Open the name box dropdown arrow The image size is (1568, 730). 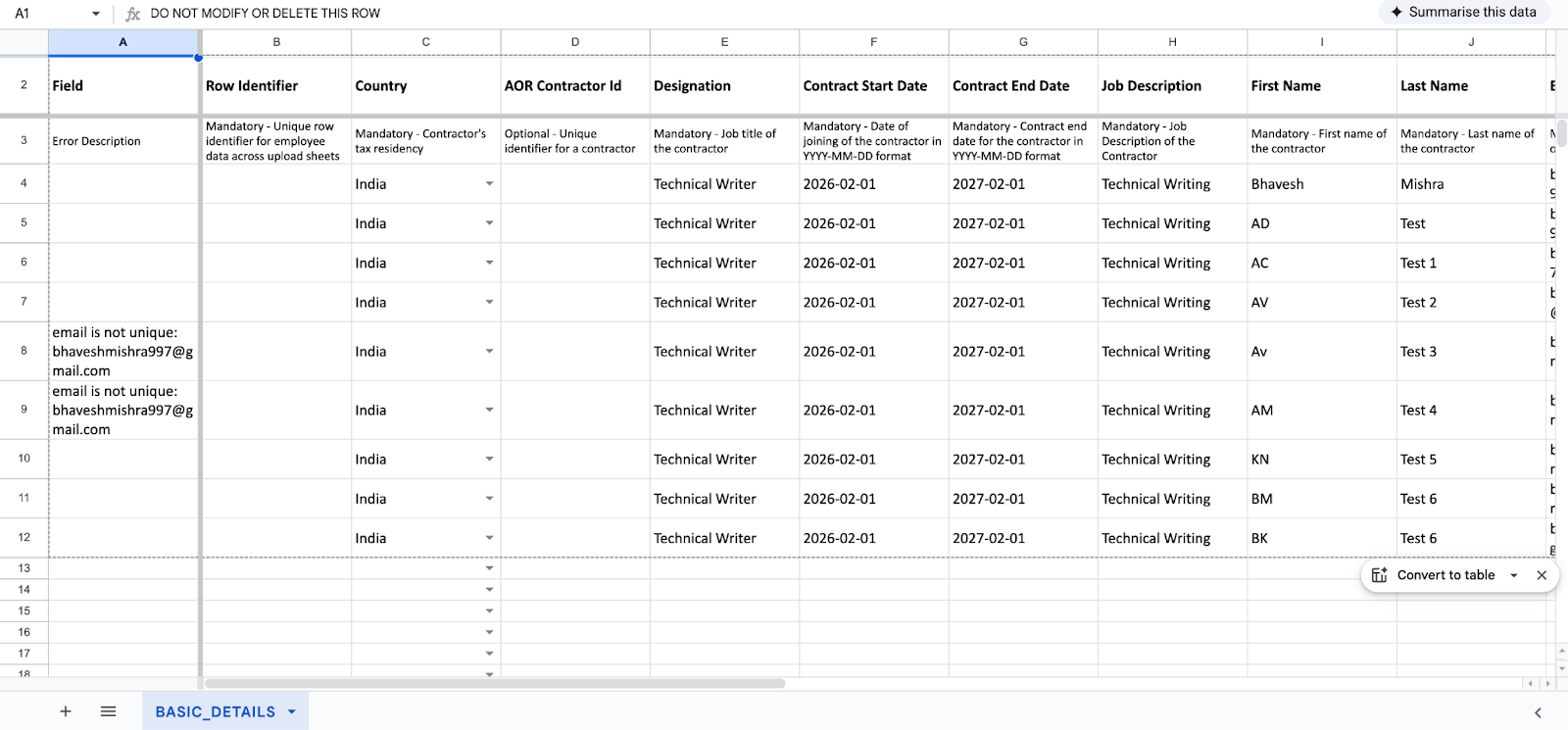tap(96, 14)
